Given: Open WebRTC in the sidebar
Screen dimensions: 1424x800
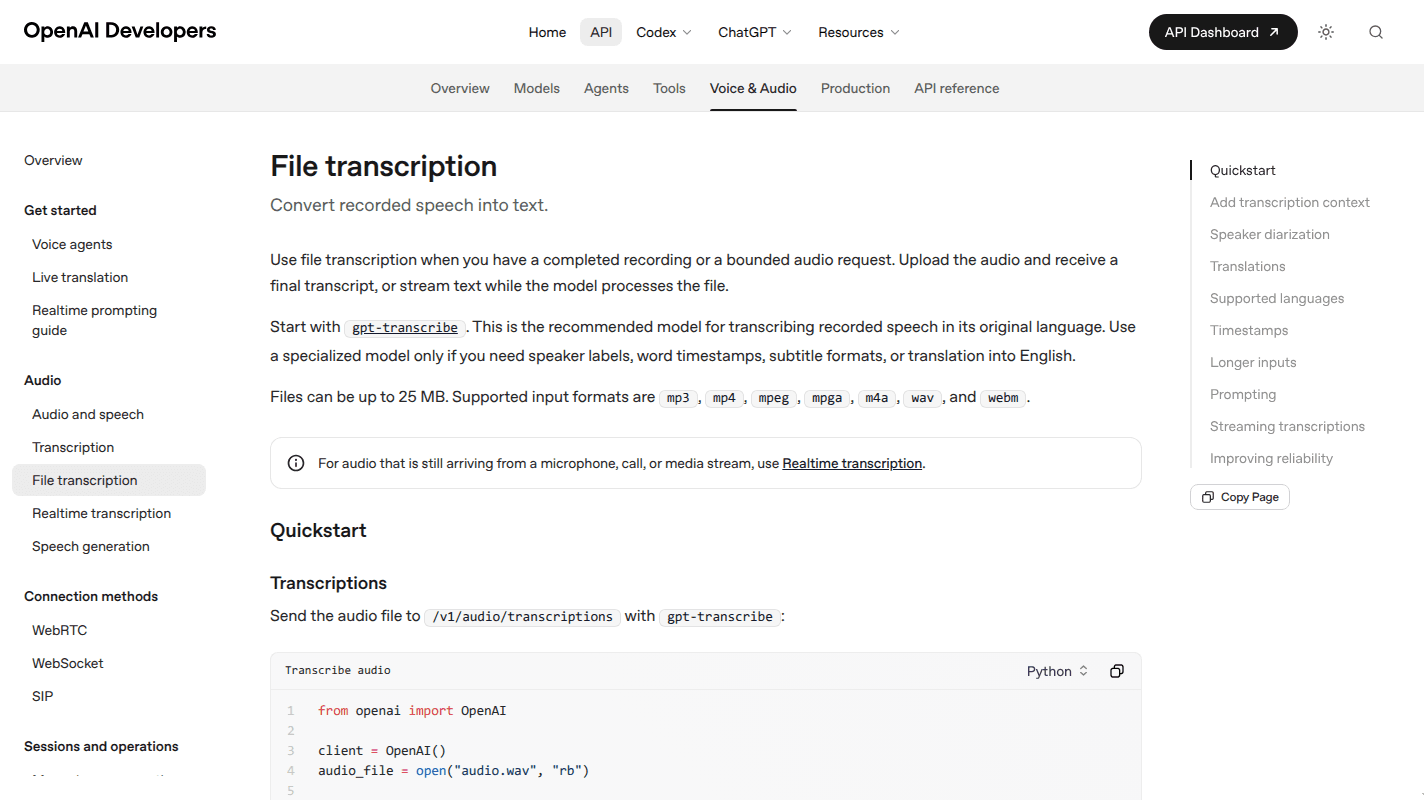Looking at the screenshot, I should pyautogui.click(x=59, y=630).
